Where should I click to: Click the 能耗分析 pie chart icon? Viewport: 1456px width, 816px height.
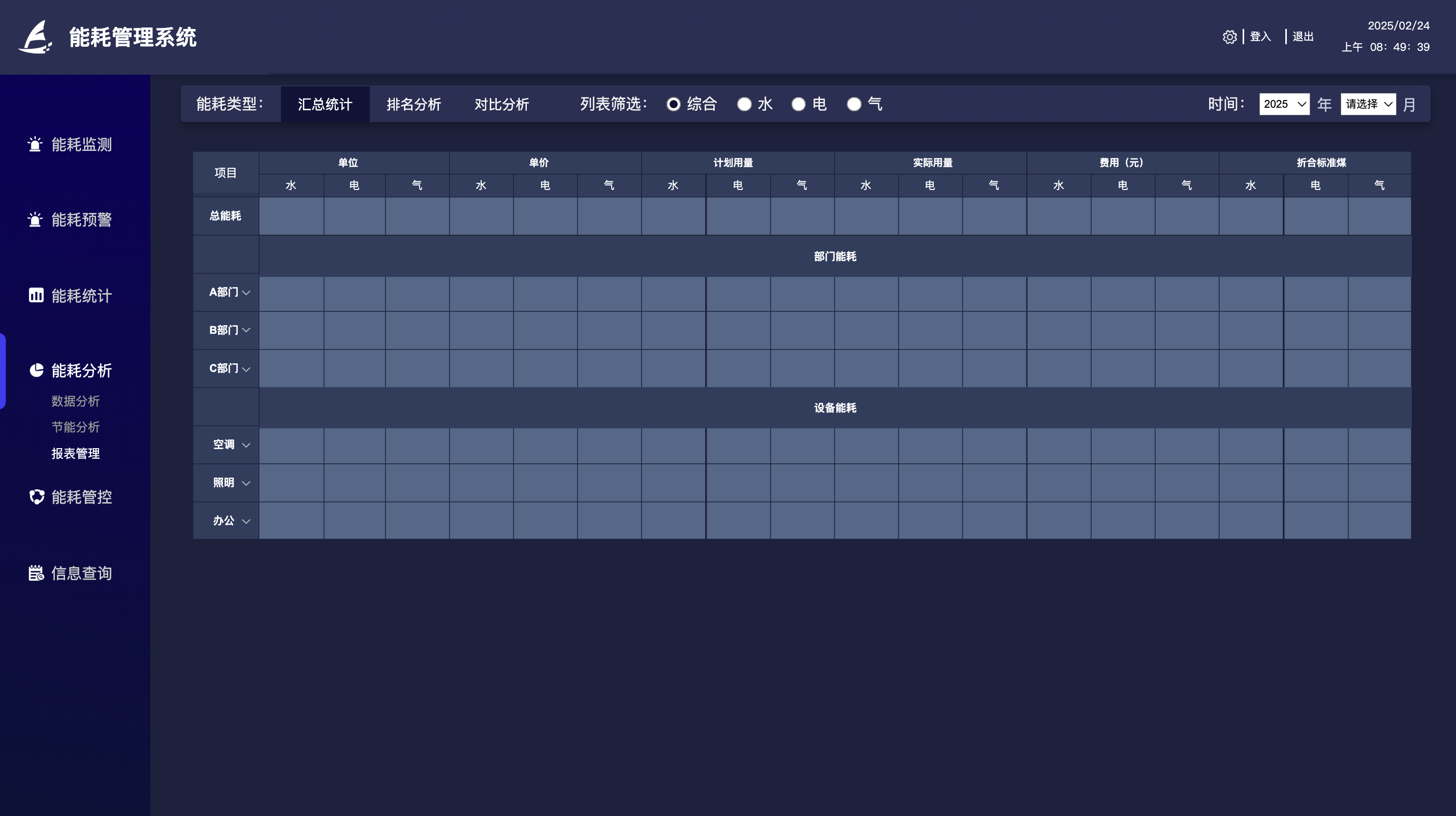coord(36,370)
